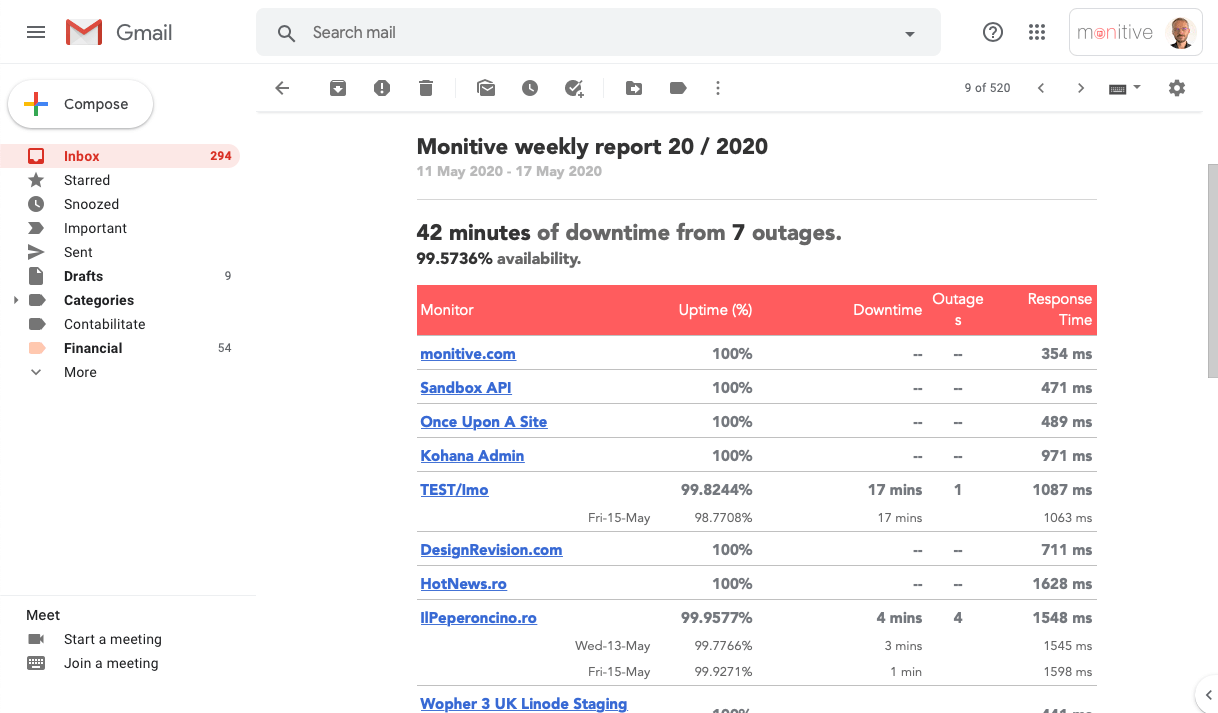Screen dimensions: 1218x713
Task: Mark as unread using the envelope icon
Action: tap(486, 88)
